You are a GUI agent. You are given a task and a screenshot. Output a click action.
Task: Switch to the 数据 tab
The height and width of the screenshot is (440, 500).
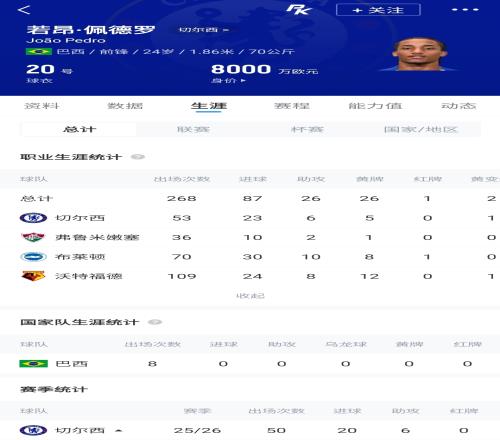pyautogui.click(x=125, y=106)
